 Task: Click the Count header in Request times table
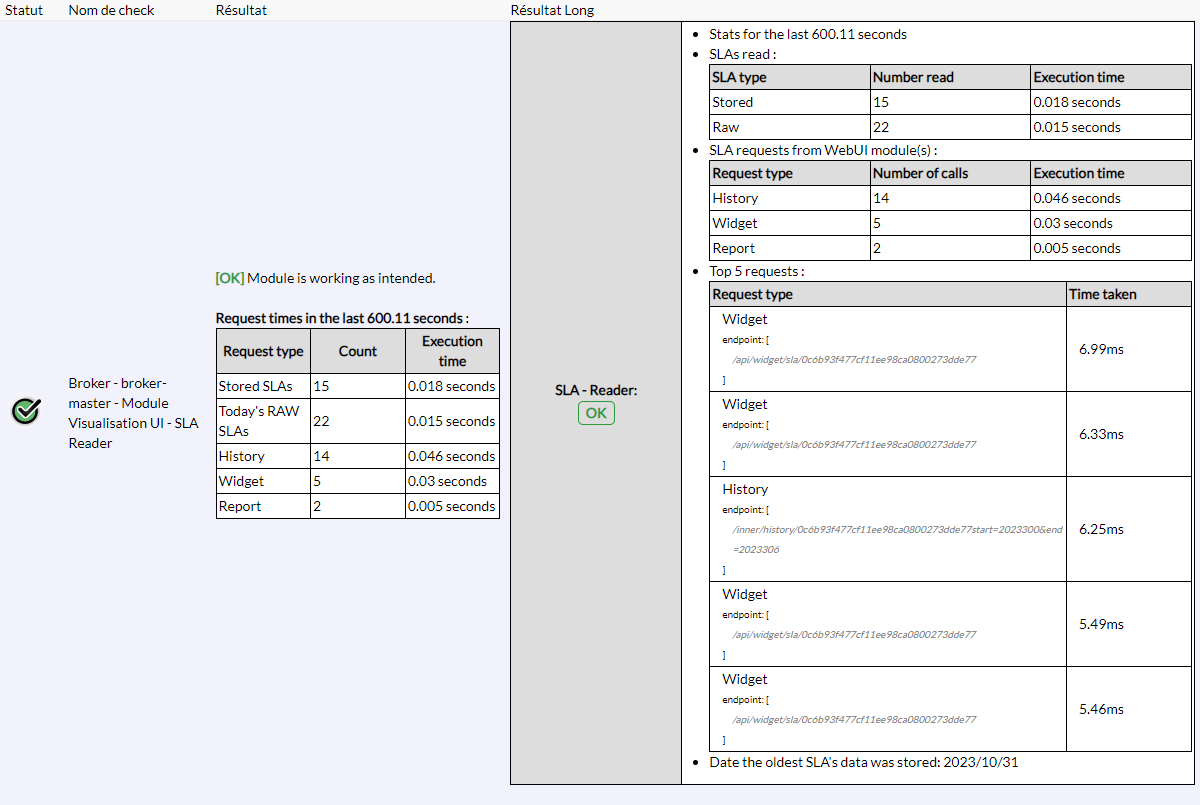pos(358,351)
